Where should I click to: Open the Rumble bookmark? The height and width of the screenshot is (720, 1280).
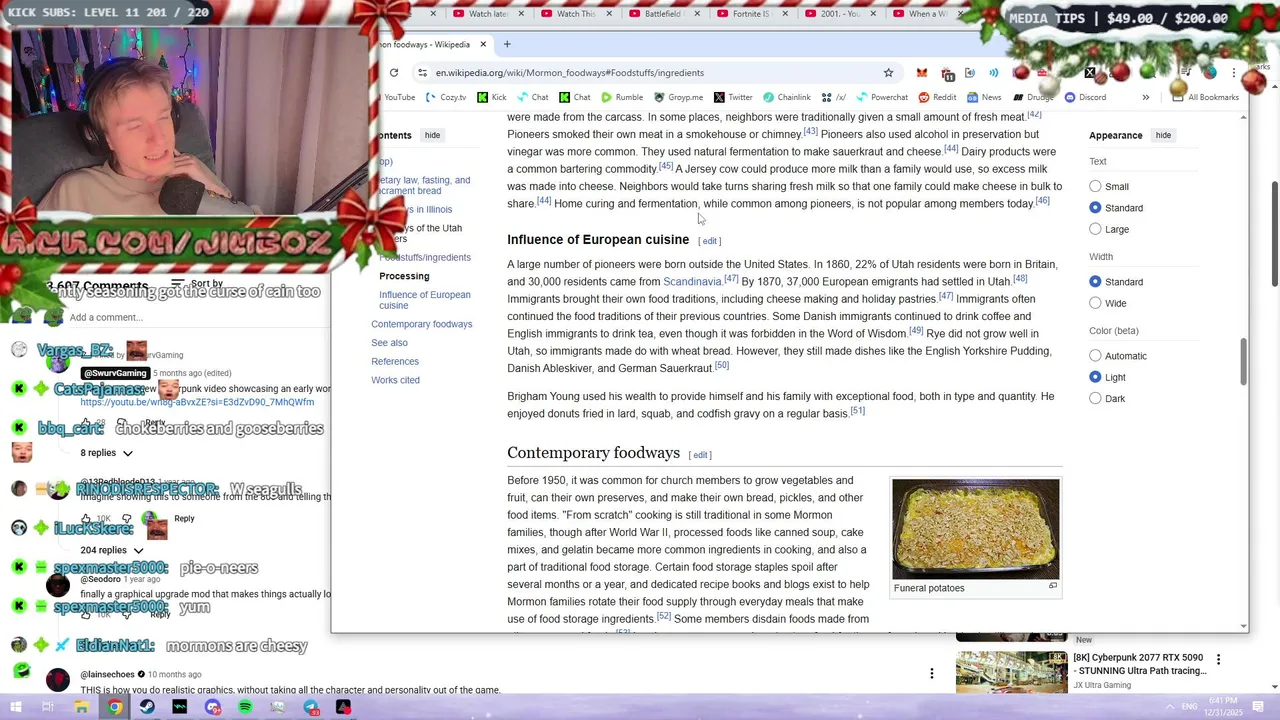point(622,97)
